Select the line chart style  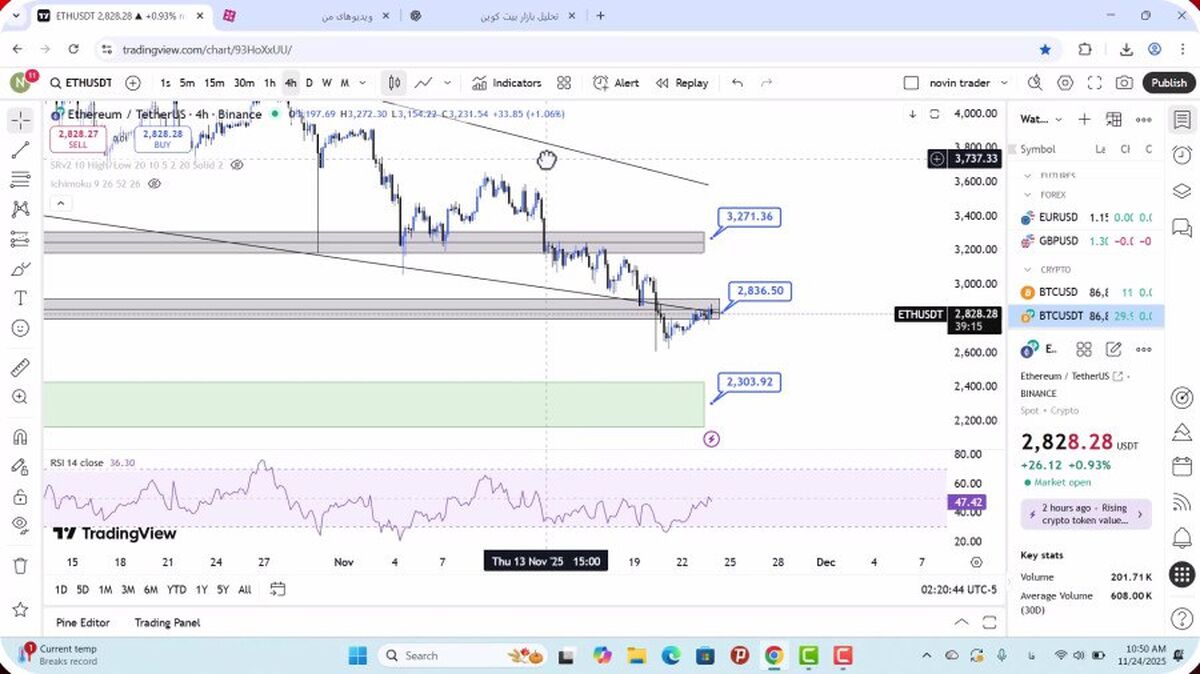tap(424, 83)
